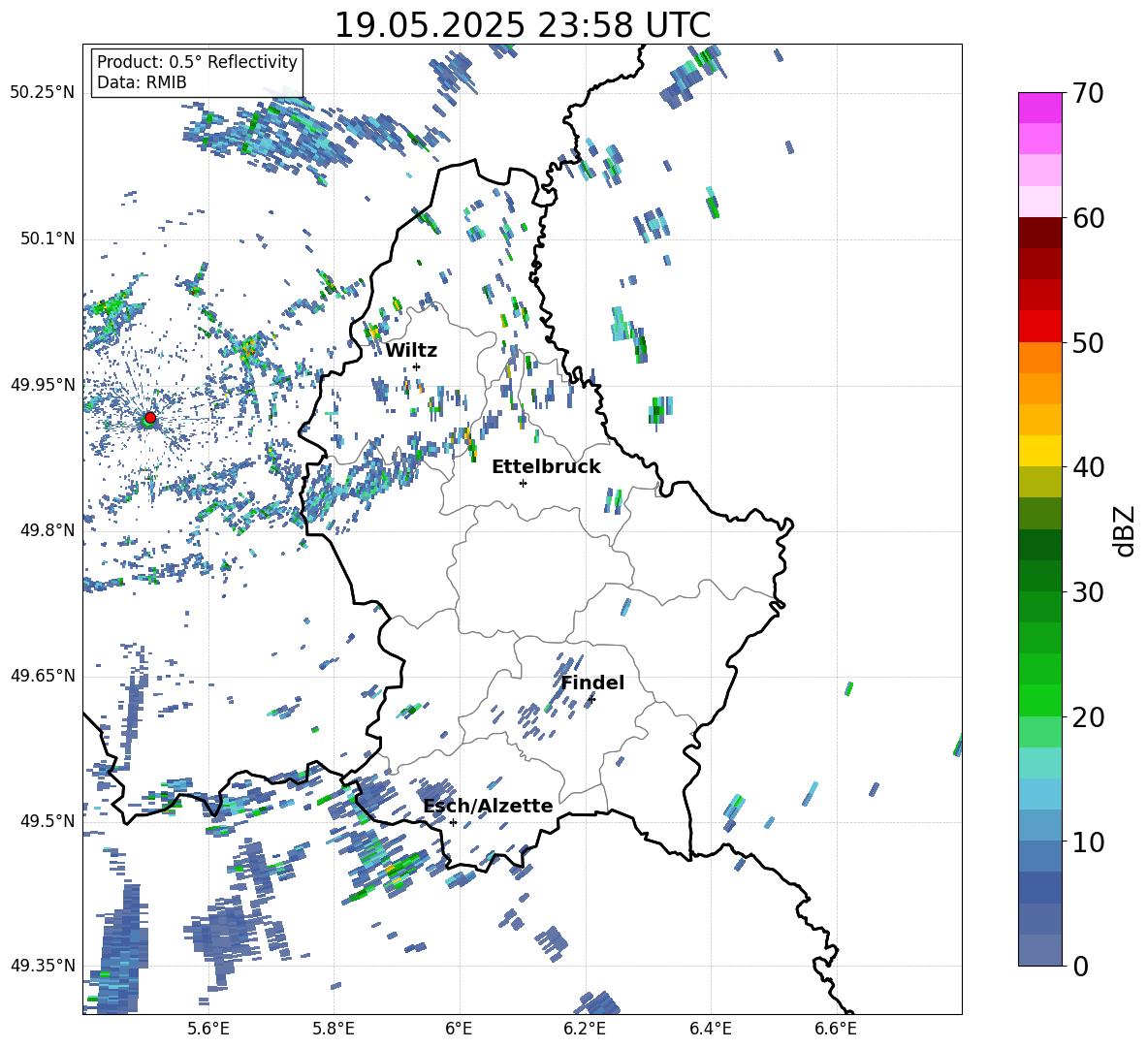1148x1048 pixels.
Task: Click the 5.6°E longitude label
Action: 207,1029
